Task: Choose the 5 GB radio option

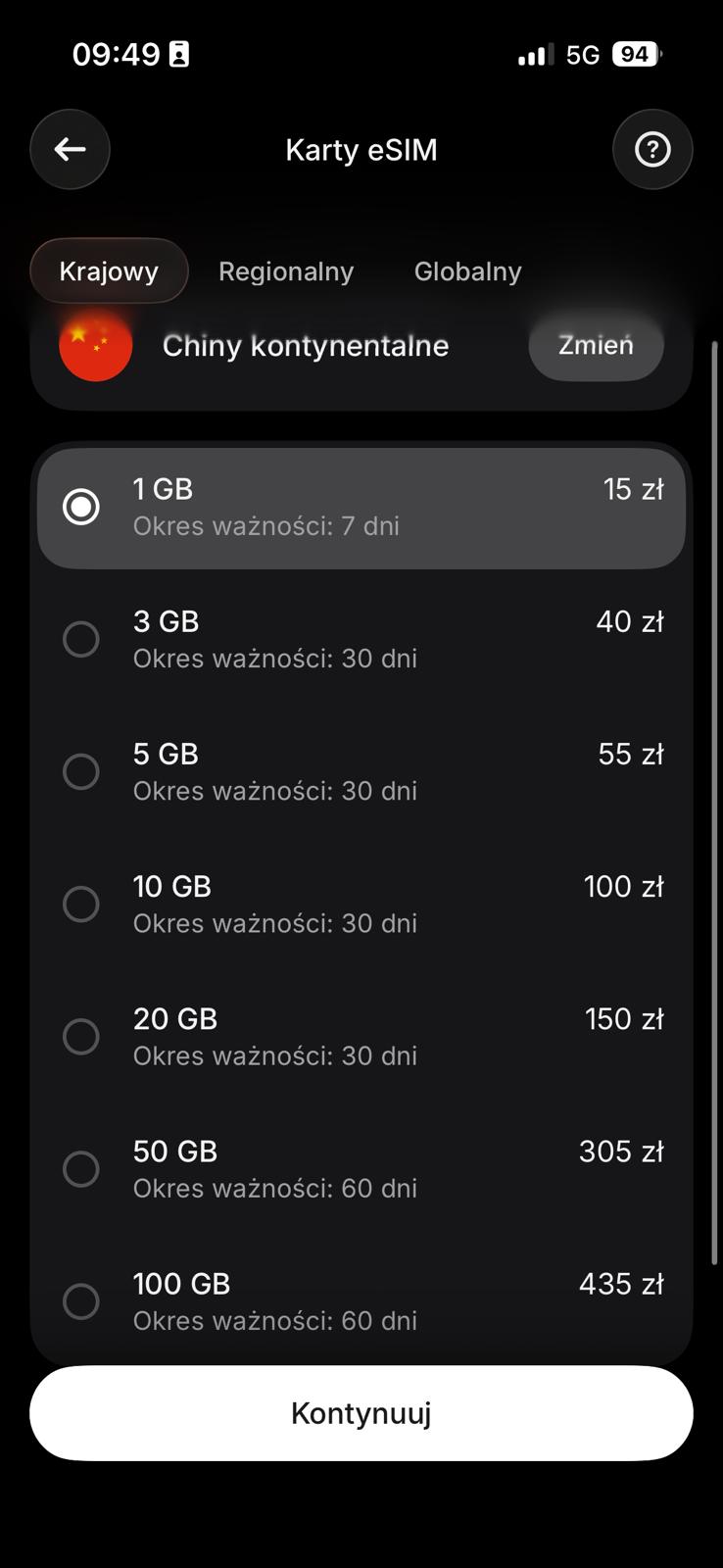Action: [81, 771]
